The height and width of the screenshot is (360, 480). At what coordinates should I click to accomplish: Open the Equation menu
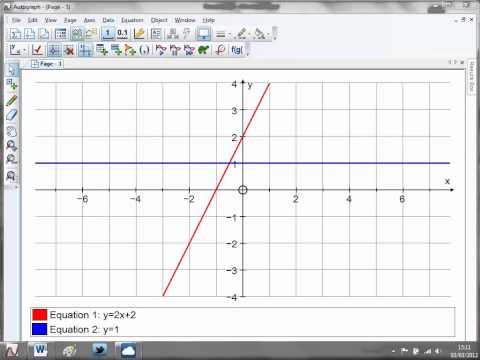pyautogui.click(x=132, y=20)
